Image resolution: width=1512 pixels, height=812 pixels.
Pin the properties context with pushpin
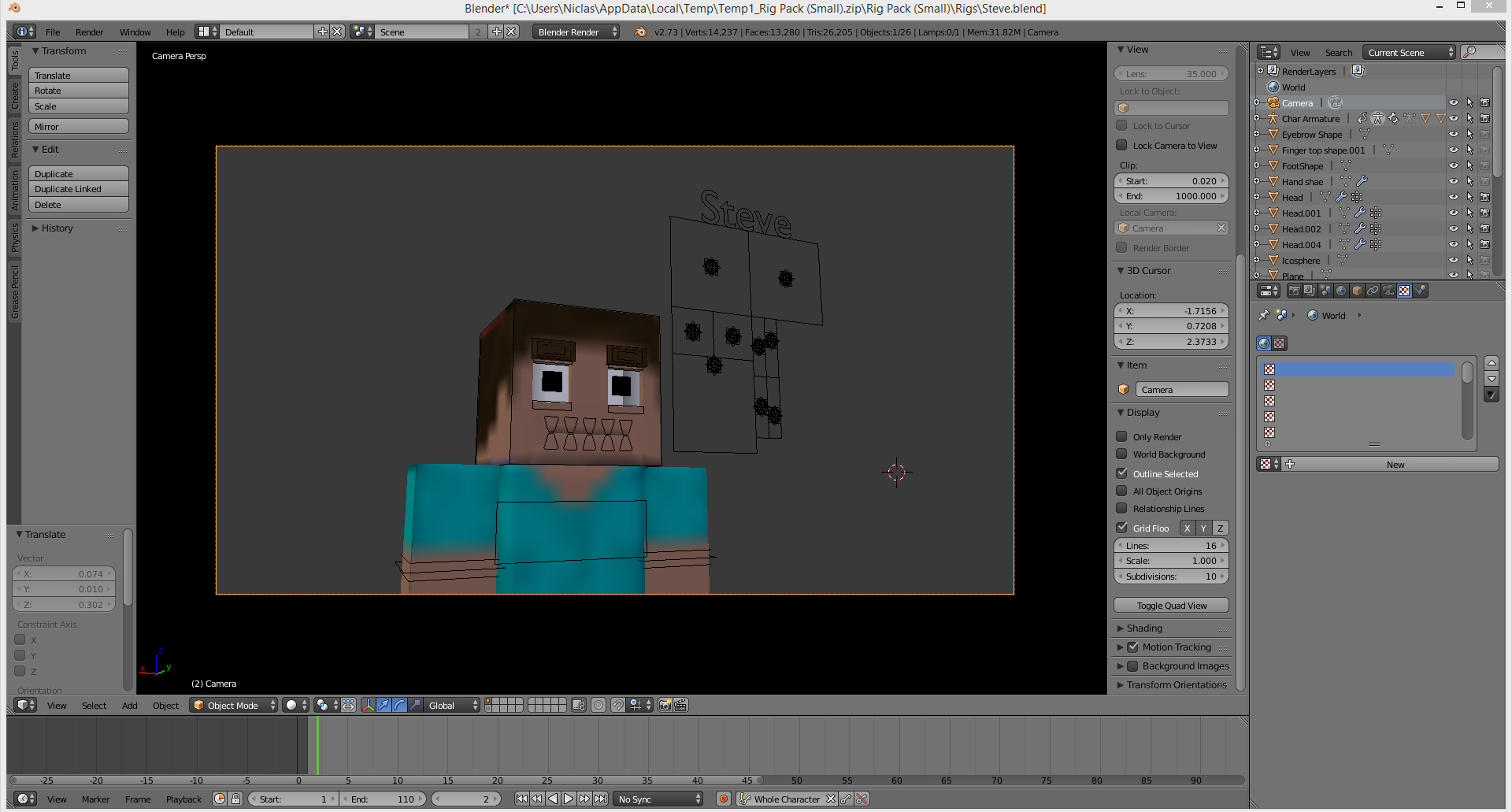(x=1264, y=315)
